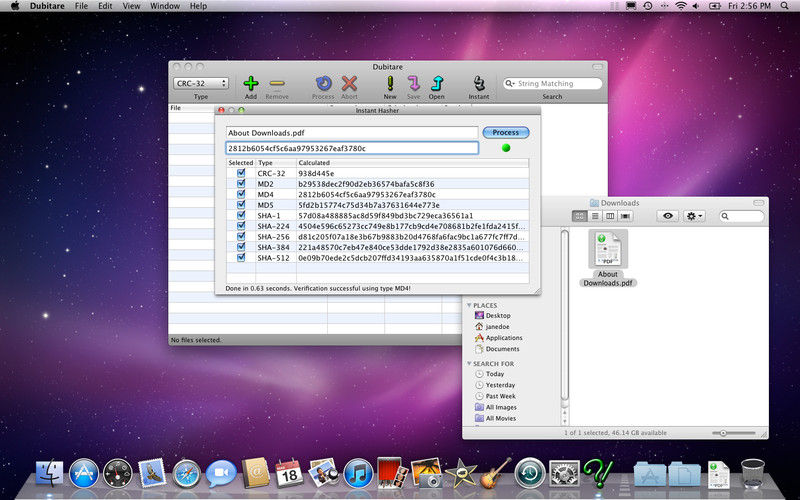Viewport: 800px width, 500px height.
Task: Open System Preferences from the Dock
Action: (564, 473)
